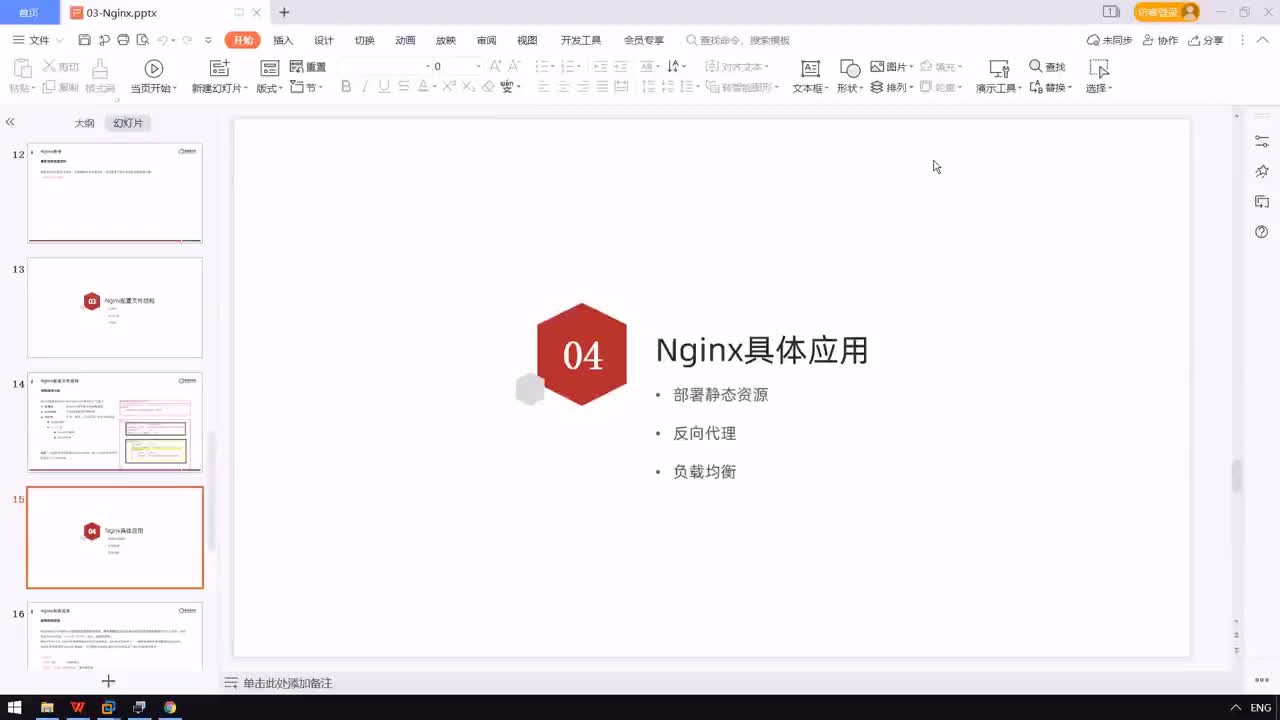Click the right sidebar help question icon
1280x720 pixels.
[x=1262, y=232]
